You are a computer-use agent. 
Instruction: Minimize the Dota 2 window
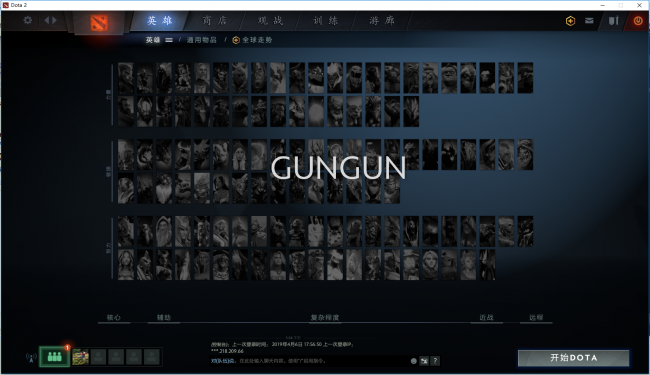(x=602, y=5)
